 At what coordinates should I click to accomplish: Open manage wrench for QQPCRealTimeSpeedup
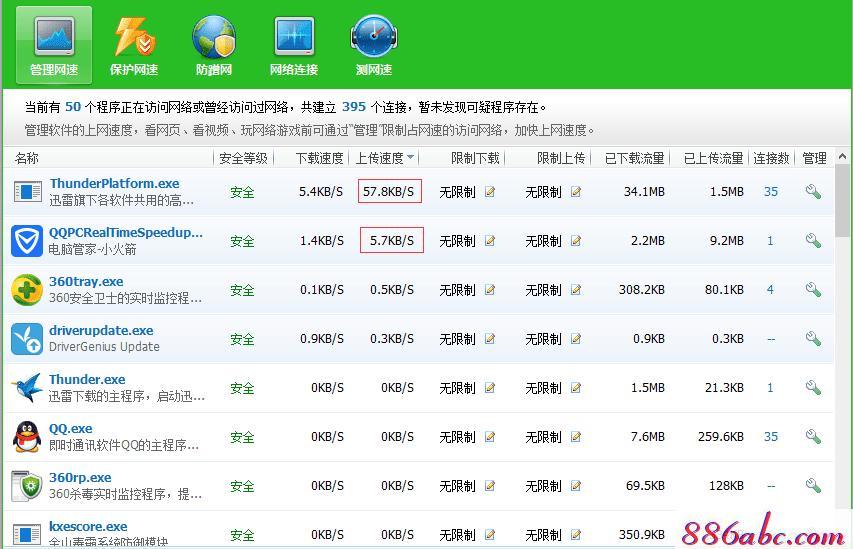click(813, 240)
